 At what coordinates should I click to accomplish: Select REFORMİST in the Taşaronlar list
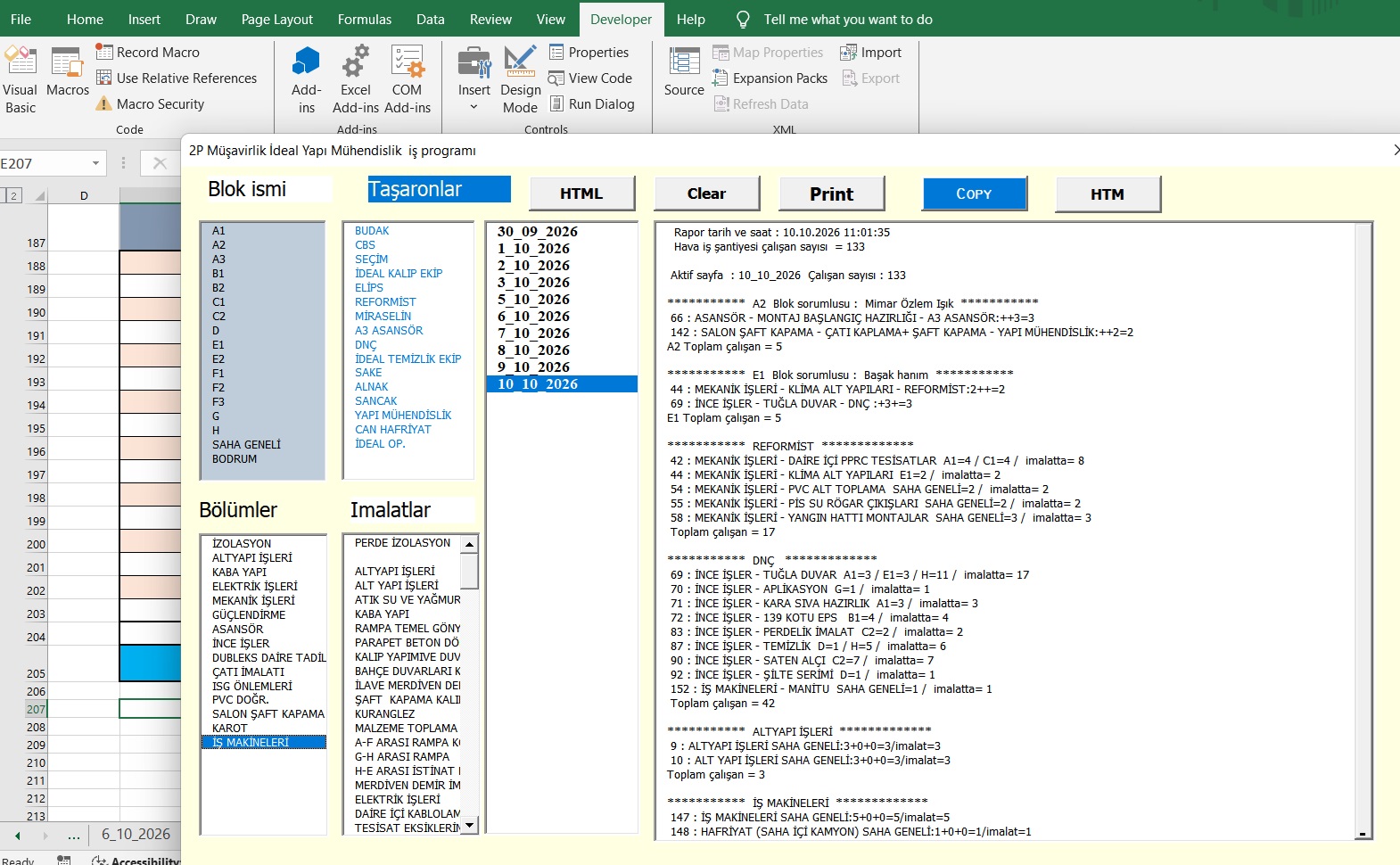point(385,302)
